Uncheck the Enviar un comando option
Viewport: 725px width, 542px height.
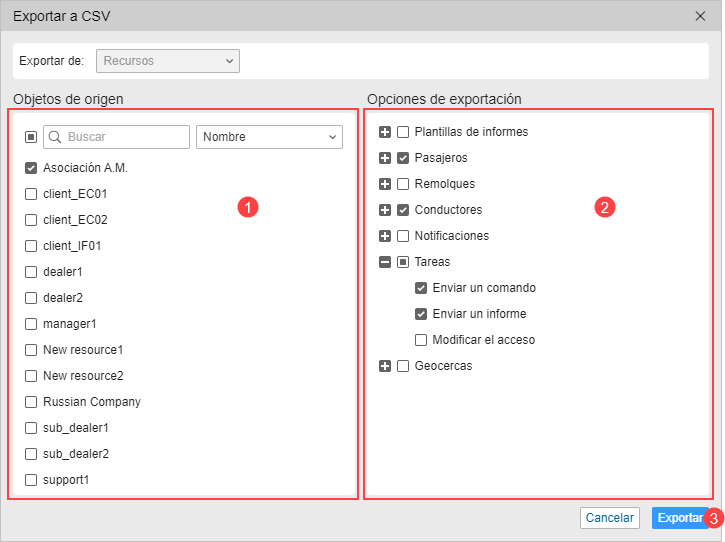point(421,288)
